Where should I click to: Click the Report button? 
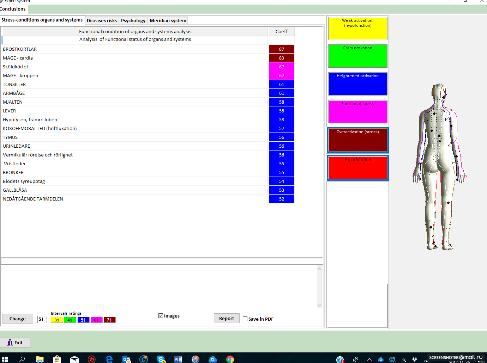pyautogui.click(x=227, y=318)
